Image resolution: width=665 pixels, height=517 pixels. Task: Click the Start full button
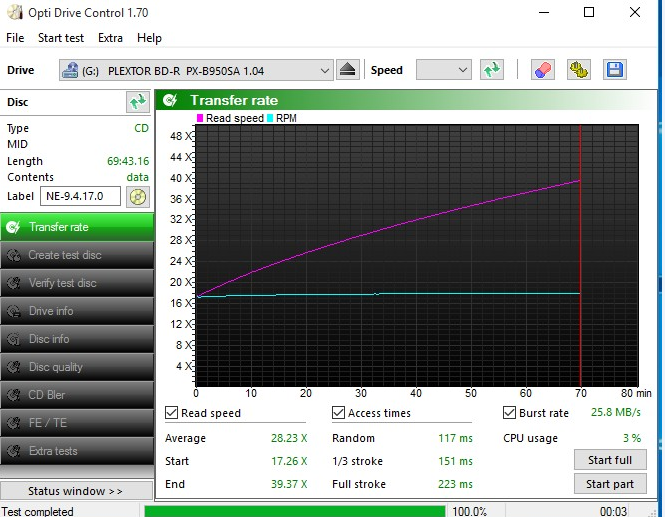[610, 460]
